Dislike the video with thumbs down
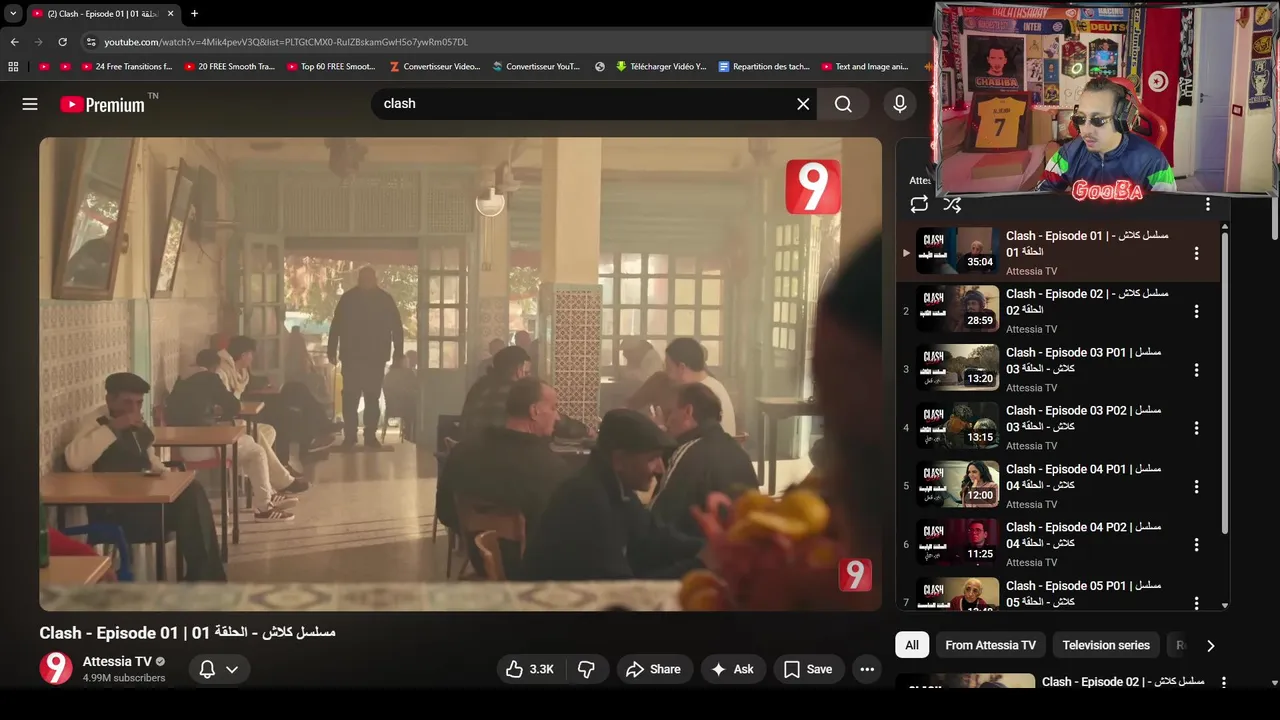1280x720 pixels. tap(587, 669)
